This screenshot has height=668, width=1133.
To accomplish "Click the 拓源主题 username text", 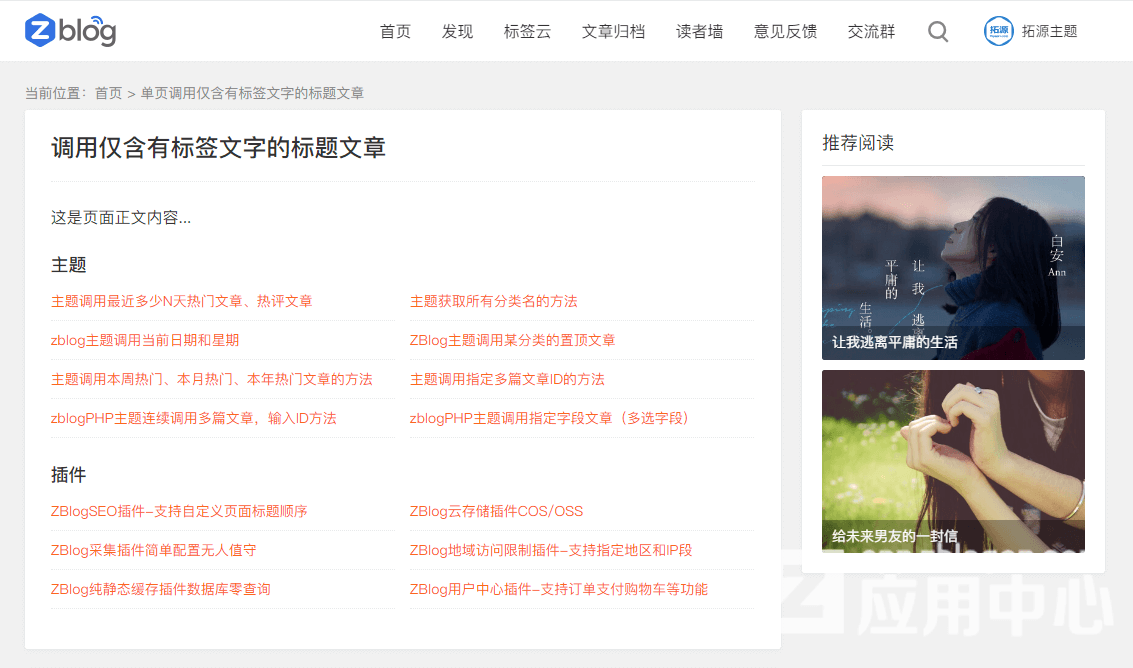I will [x=1049, y=32].
